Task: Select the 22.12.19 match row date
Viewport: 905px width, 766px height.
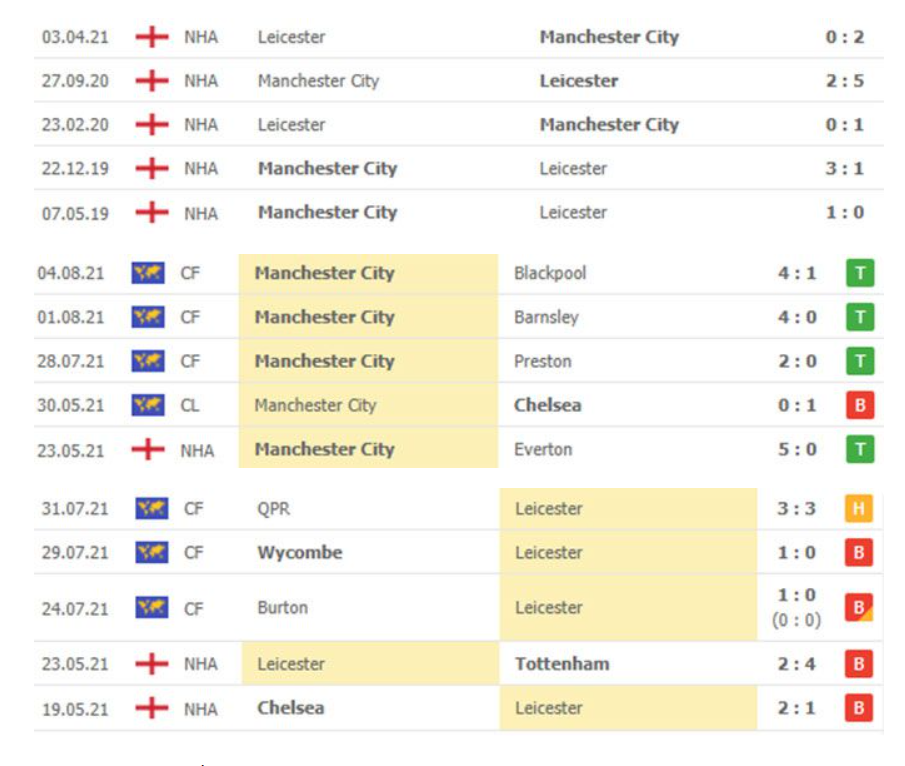Action: 75,169
